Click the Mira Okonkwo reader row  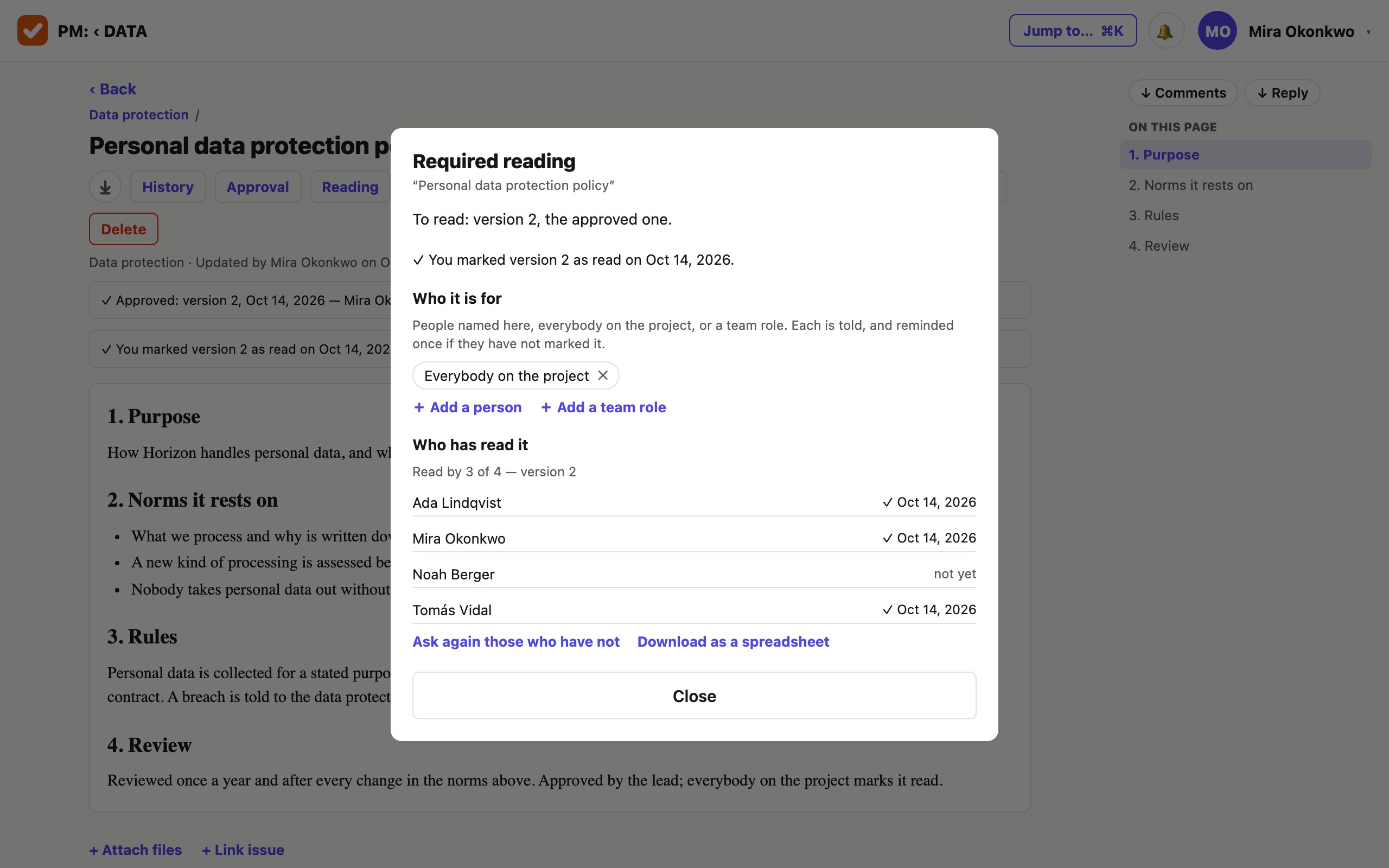(694, 539)
